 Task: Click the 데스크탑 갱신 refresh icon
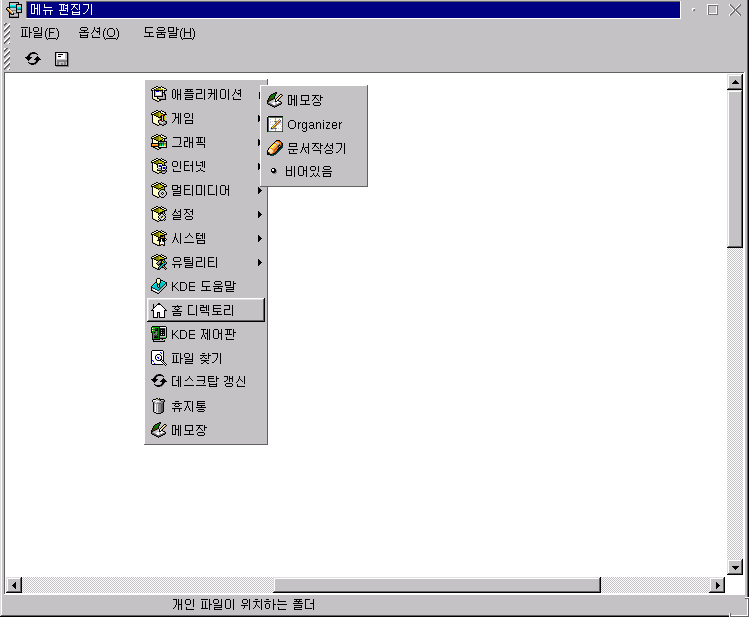click(x=159, y=381)
